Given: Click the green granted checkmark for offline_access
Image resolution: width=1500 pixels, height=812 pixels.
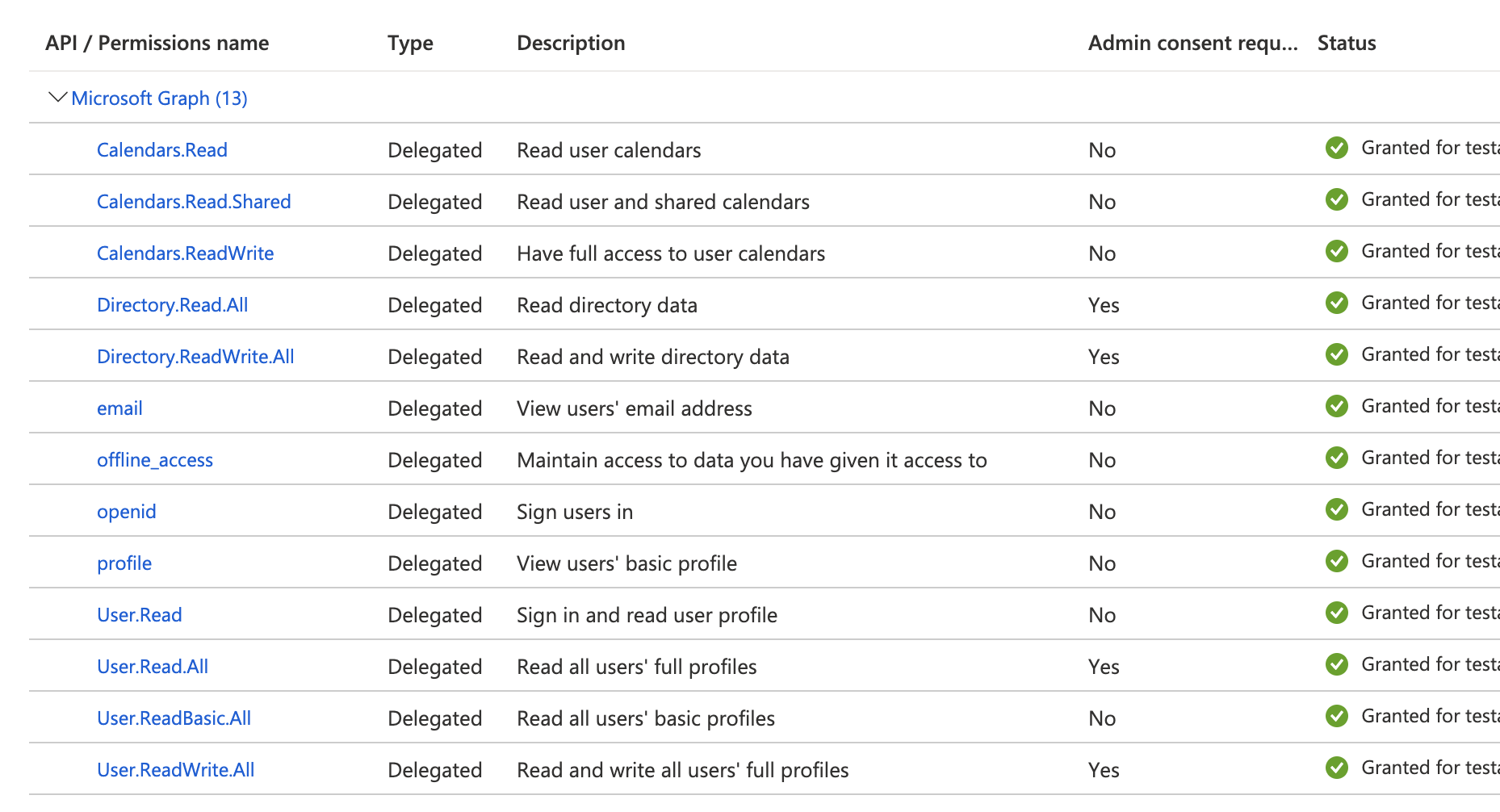Looking at the screenshot, I should pos(1337,458).
